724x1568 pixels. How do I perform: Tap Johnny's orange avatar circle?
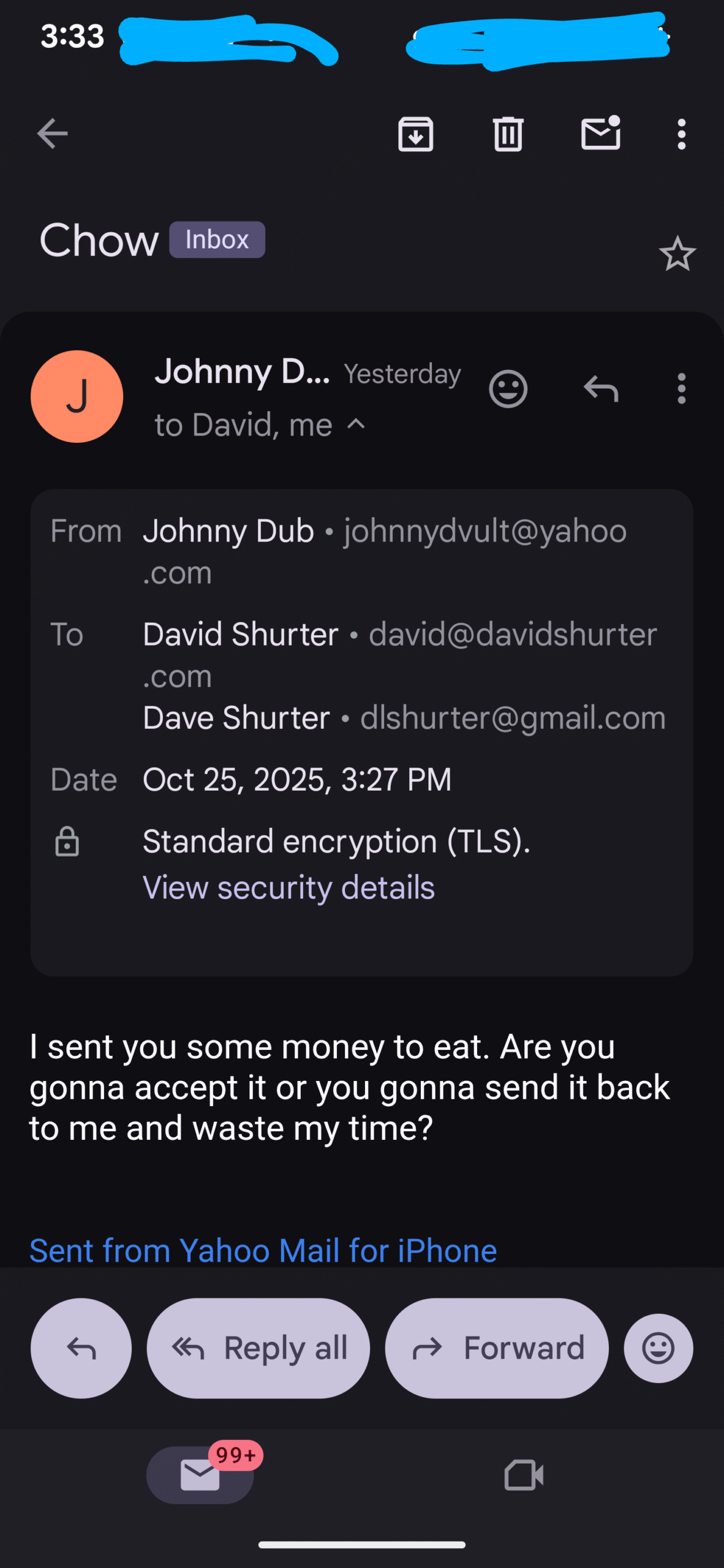point(77,396)
